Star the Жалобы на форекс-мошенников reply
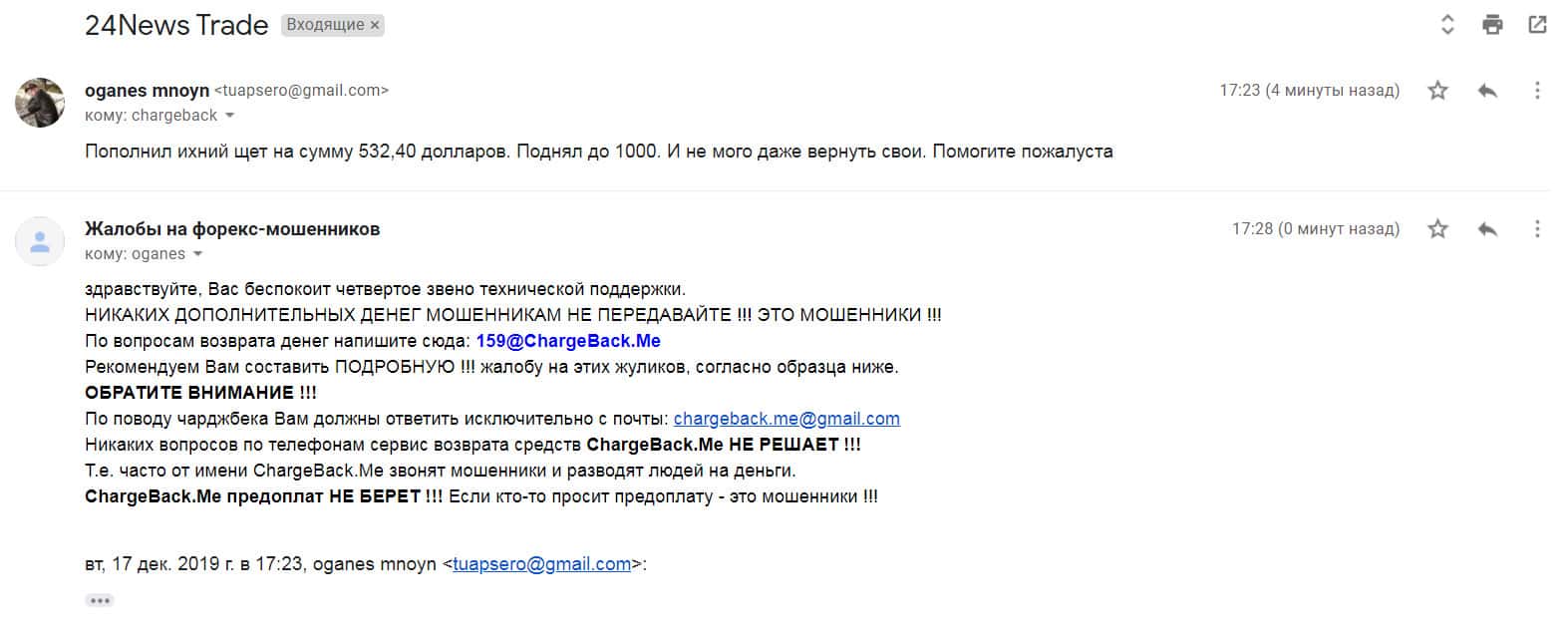Screen dimensions: 1568x640 click(x=1437, y=229)
